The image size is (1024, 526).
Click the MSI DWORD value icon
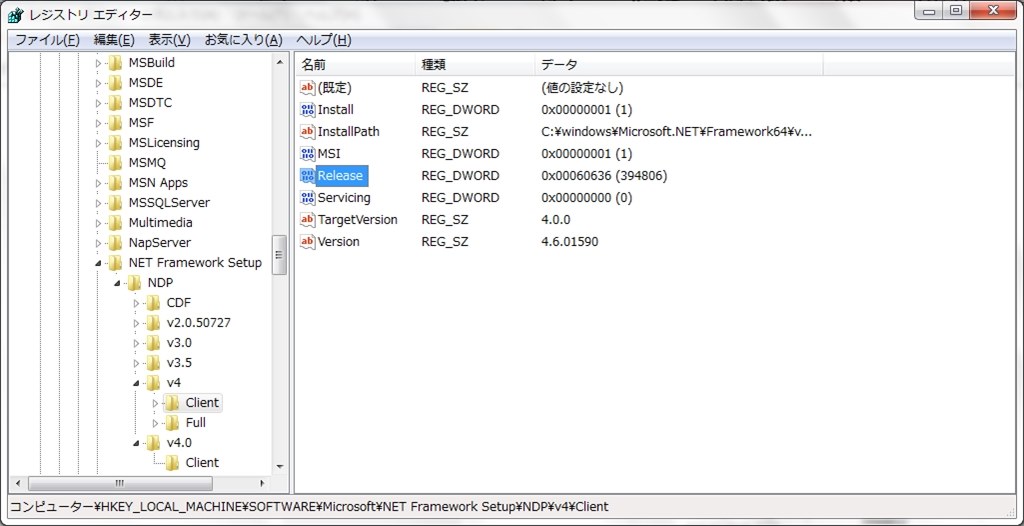(308, 154)
